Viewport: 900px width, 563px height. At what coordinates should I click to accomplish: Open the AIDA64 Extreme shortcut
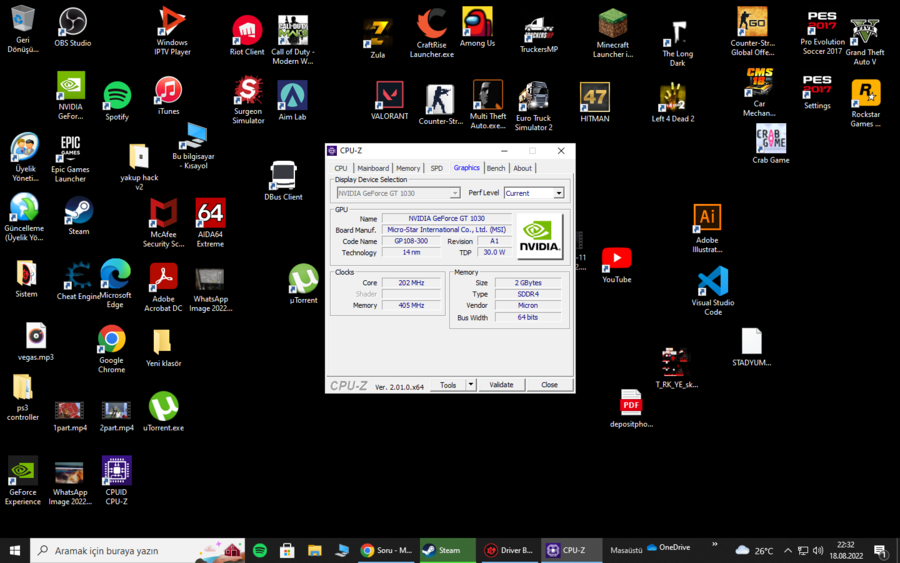click(x=210, y=213)
